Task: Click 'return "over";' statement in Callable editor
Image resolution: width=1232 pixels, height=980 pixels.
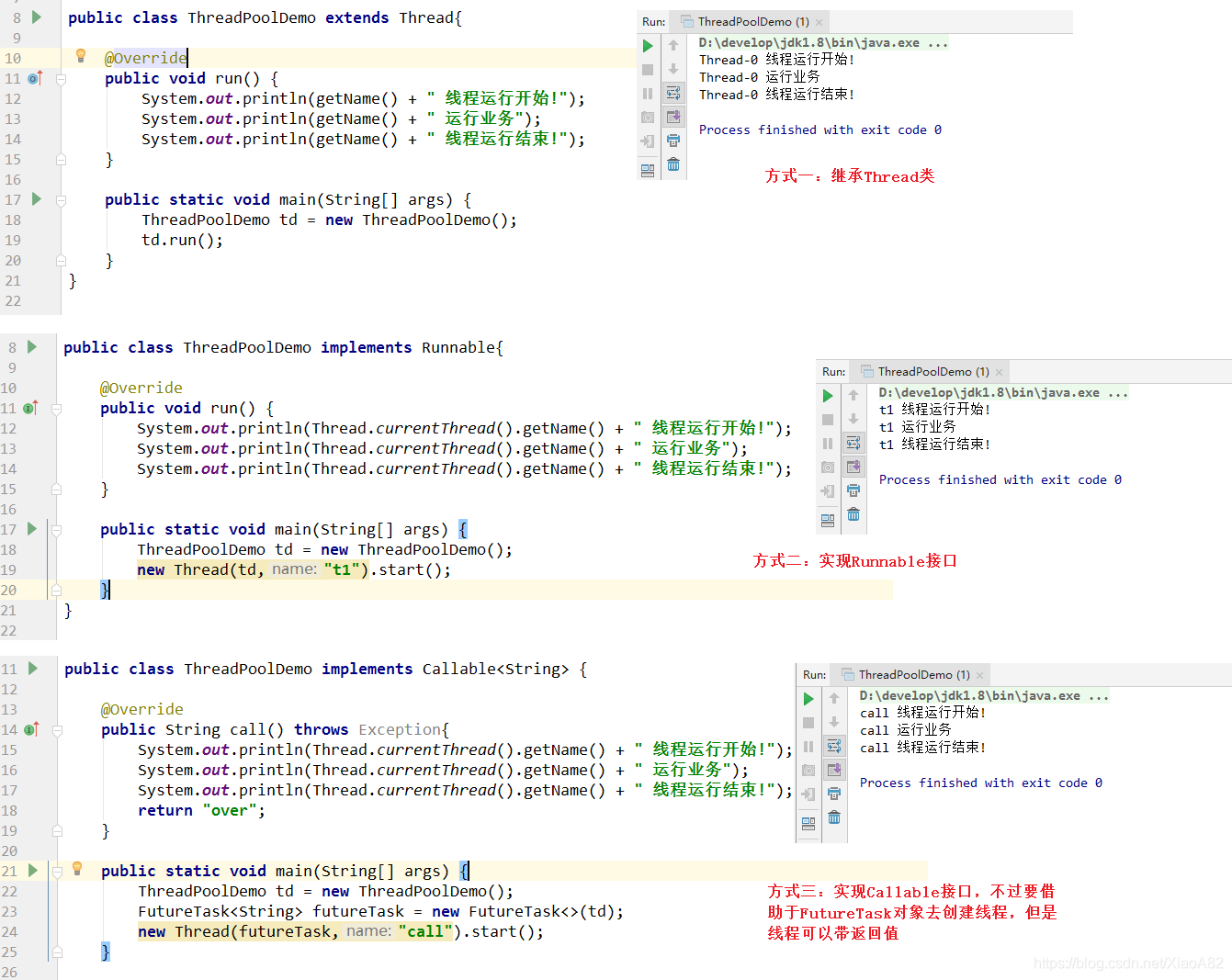Action: click(201, 810)
